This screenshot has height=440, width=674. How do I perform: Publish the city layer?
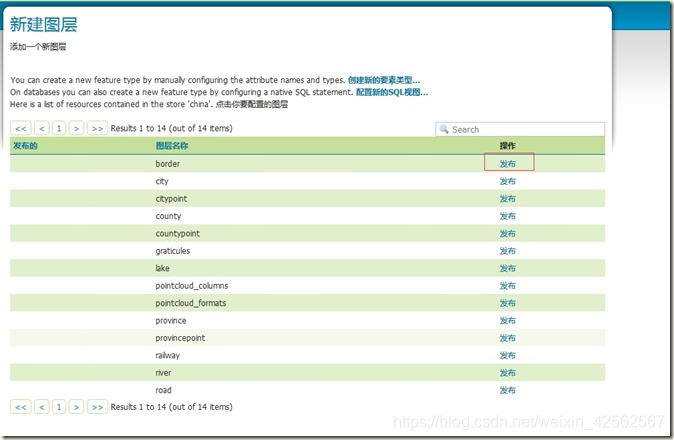tap(508, 181)
